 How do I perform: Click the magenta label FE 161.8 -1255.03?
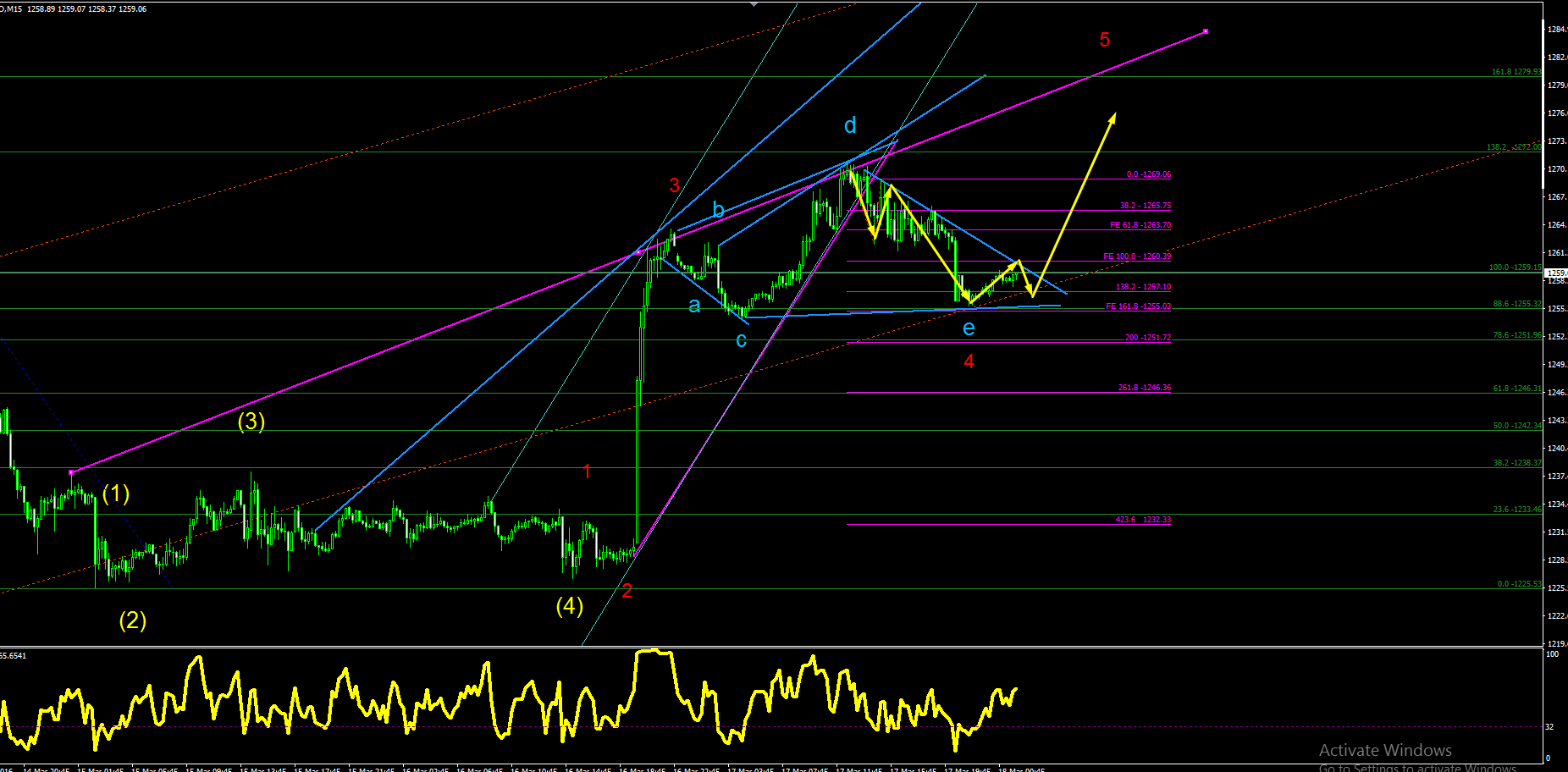1139,306
